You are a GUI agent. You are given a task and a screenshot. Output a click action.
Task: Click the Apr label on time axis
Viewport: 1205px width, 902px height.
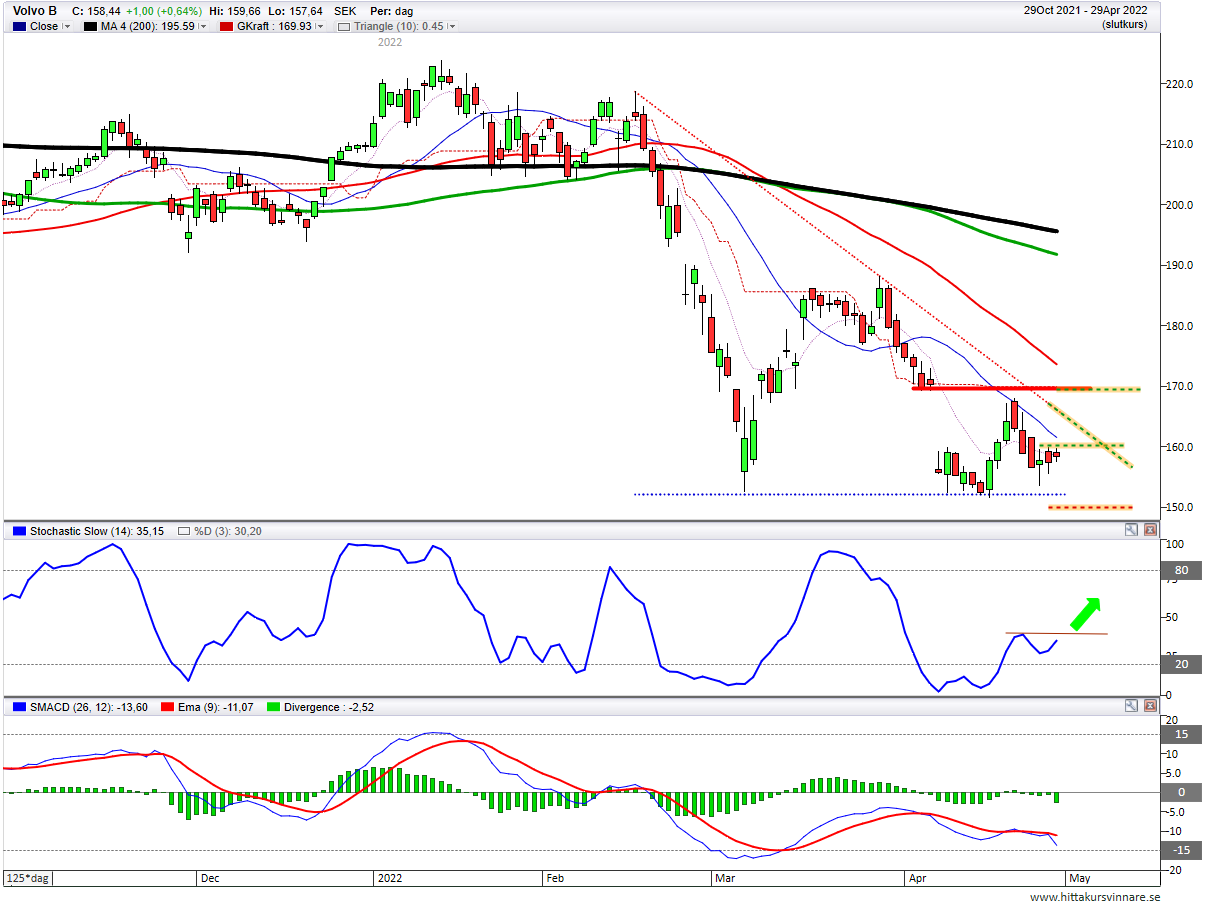916,878
